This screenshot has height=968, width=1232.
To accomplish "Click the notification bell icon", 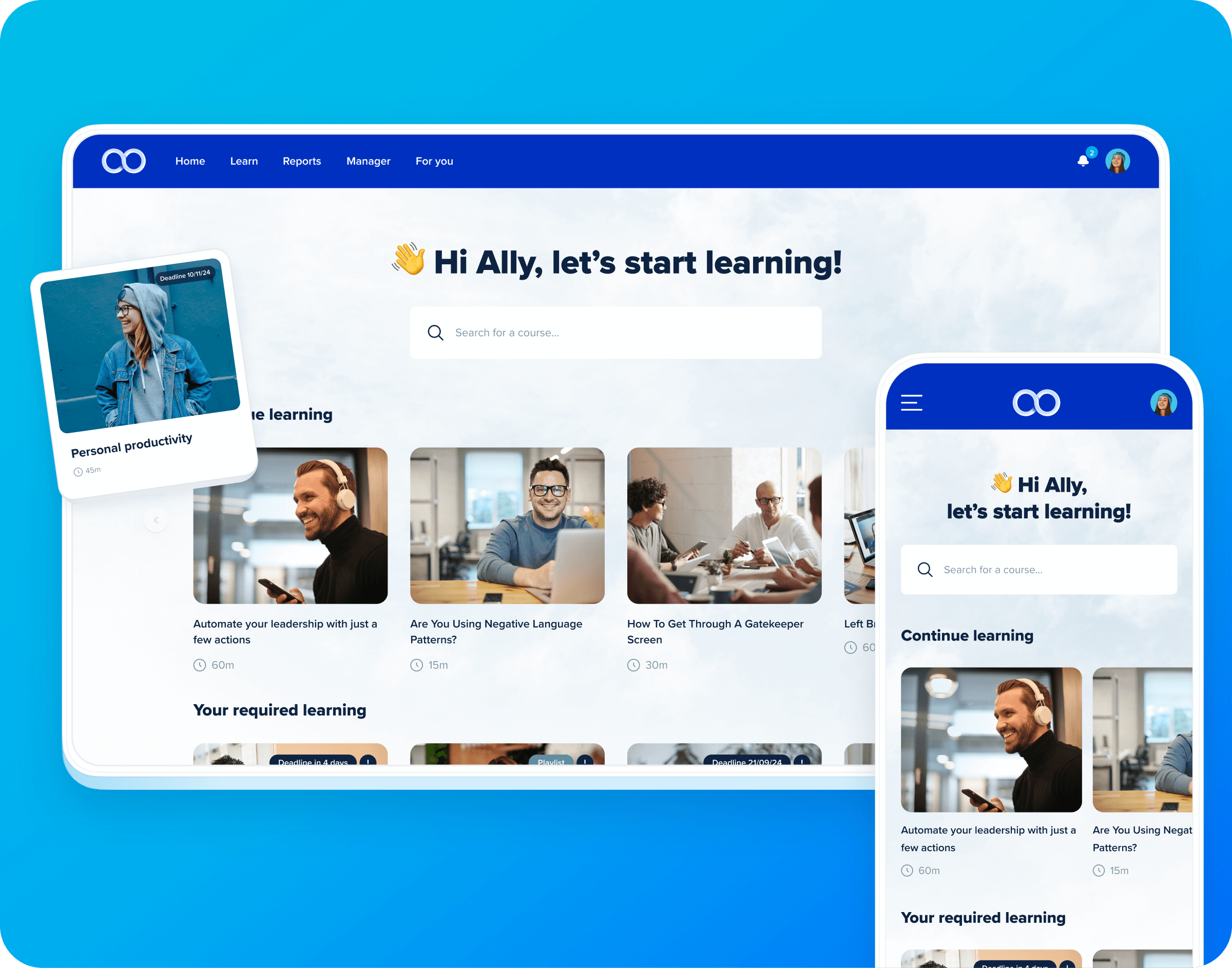I will pyautogui.click(x=1082, y=160).
